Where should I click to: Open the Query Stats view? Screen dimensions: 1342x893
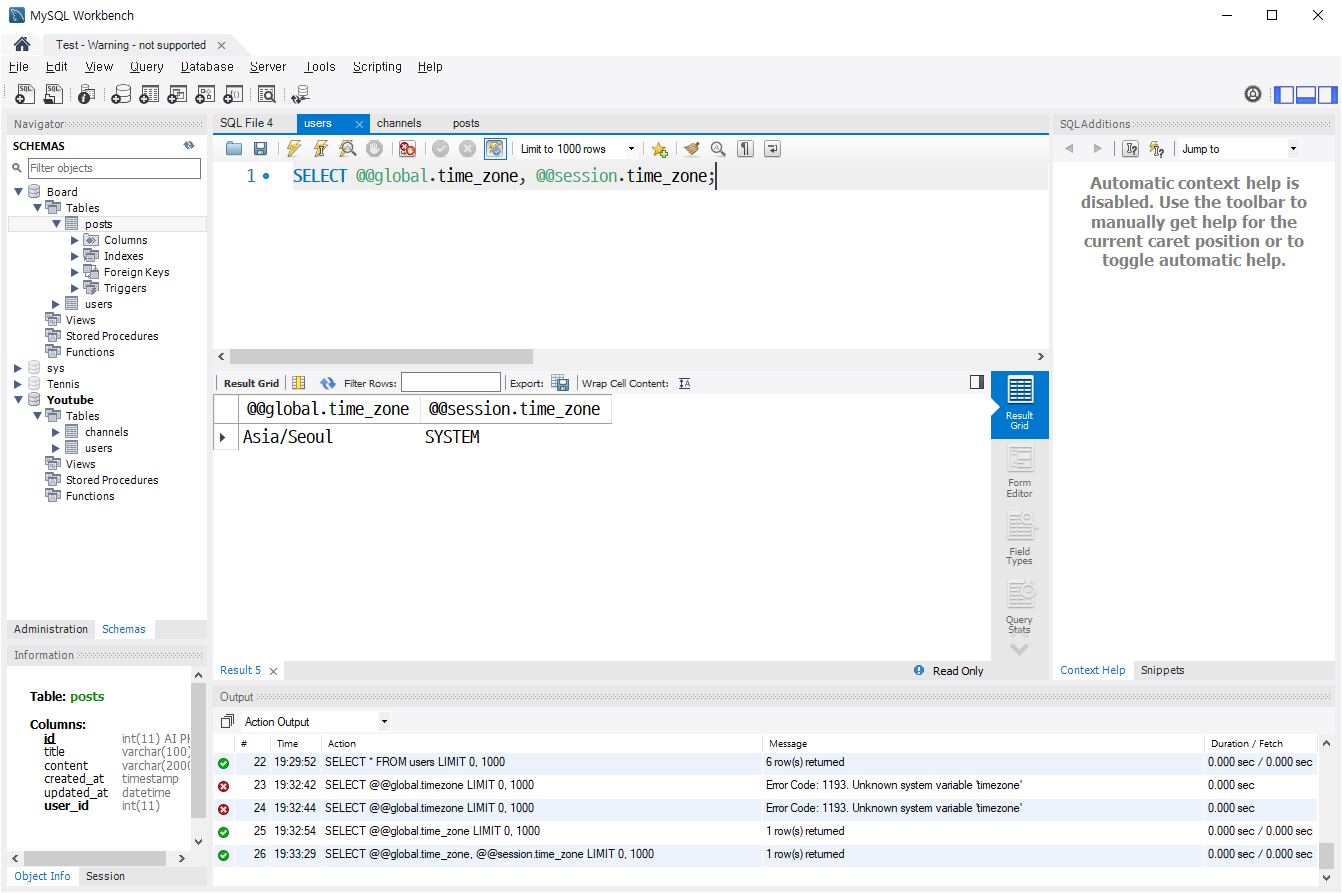1019,608
